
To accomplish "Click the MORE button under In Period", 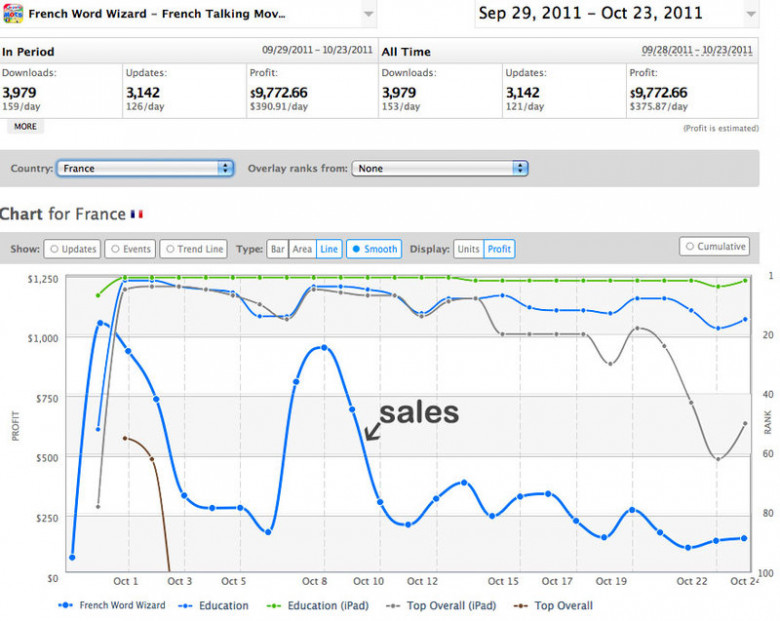I will coord(25,126).
